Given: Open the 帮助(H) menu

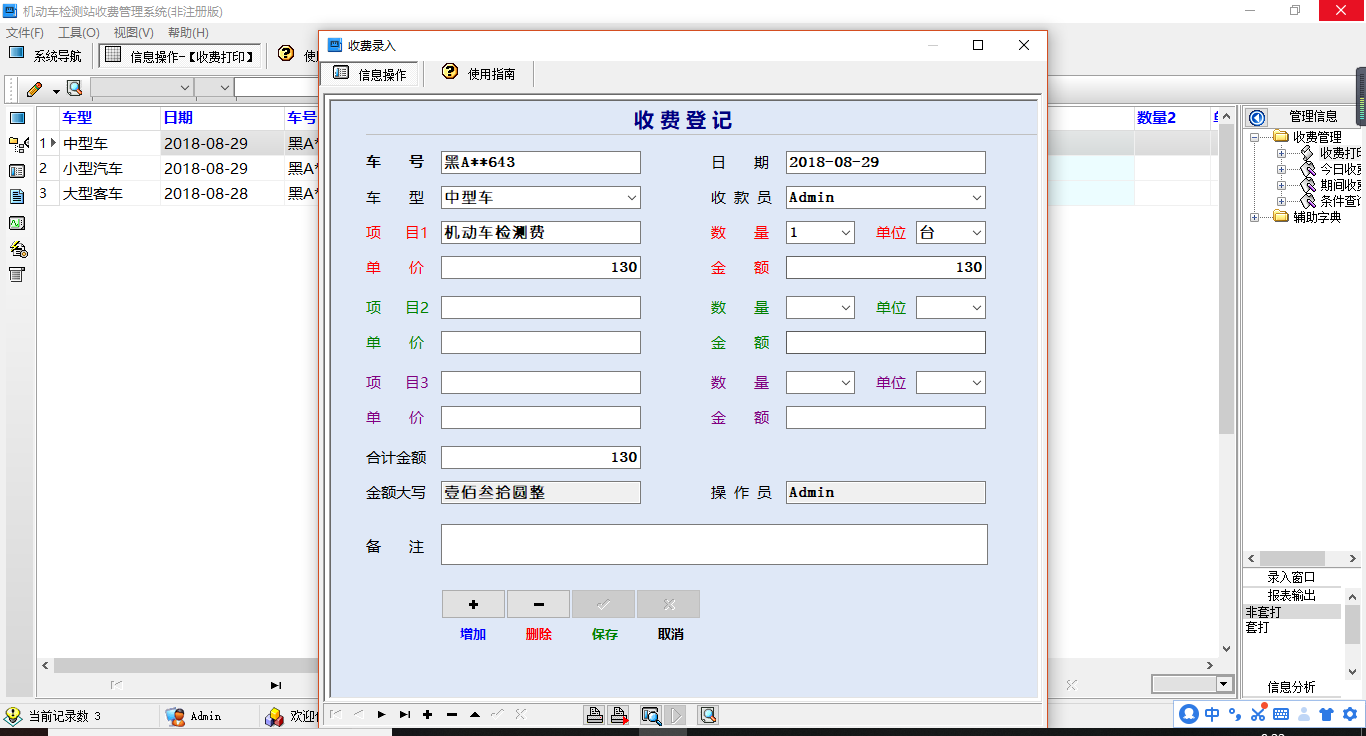Looking at the screenshot, I should click(188, 33).
